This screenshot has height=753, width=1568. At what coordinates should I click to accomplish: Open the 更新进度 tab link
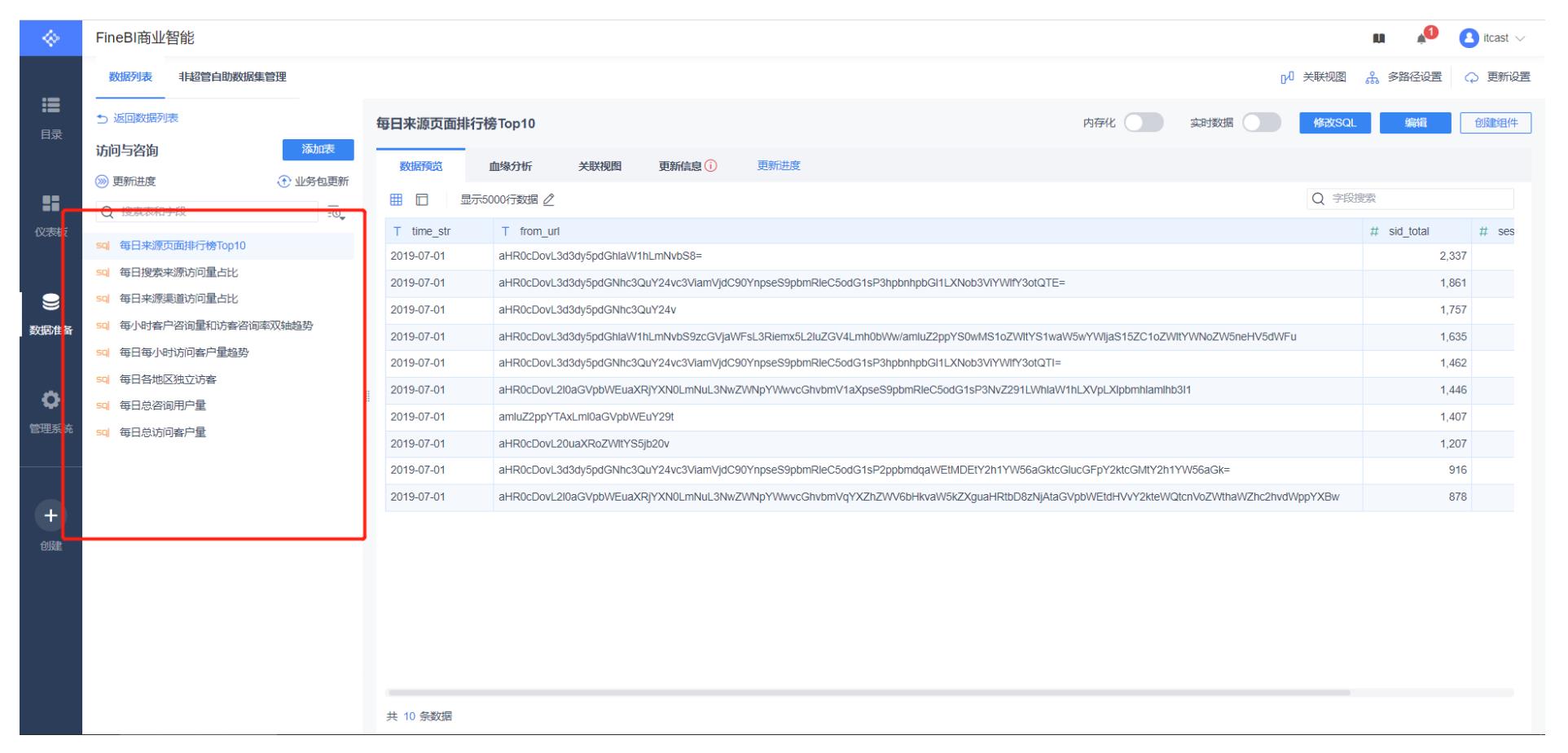click(779, 165)
